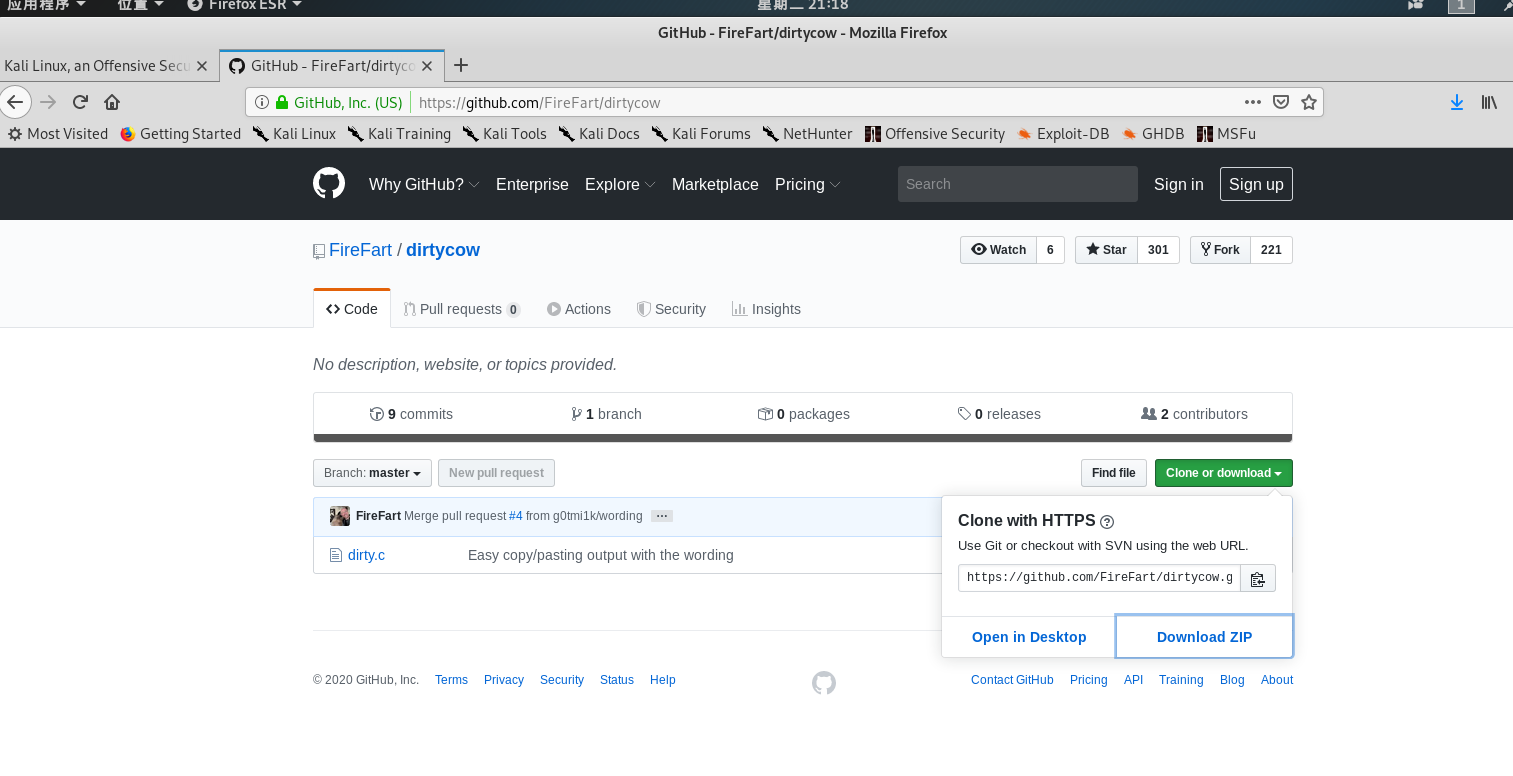Open the NetHunter bookmark
This screenshot has width=1513, height=776.
click(x=808, y=133)
